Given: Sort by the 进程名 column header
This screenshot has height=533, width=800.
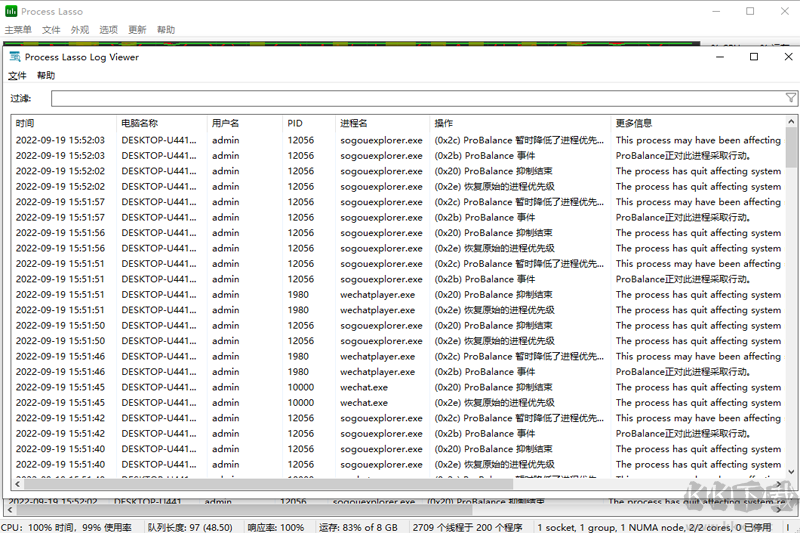Looking at the screenshot, I should point(383,123).
